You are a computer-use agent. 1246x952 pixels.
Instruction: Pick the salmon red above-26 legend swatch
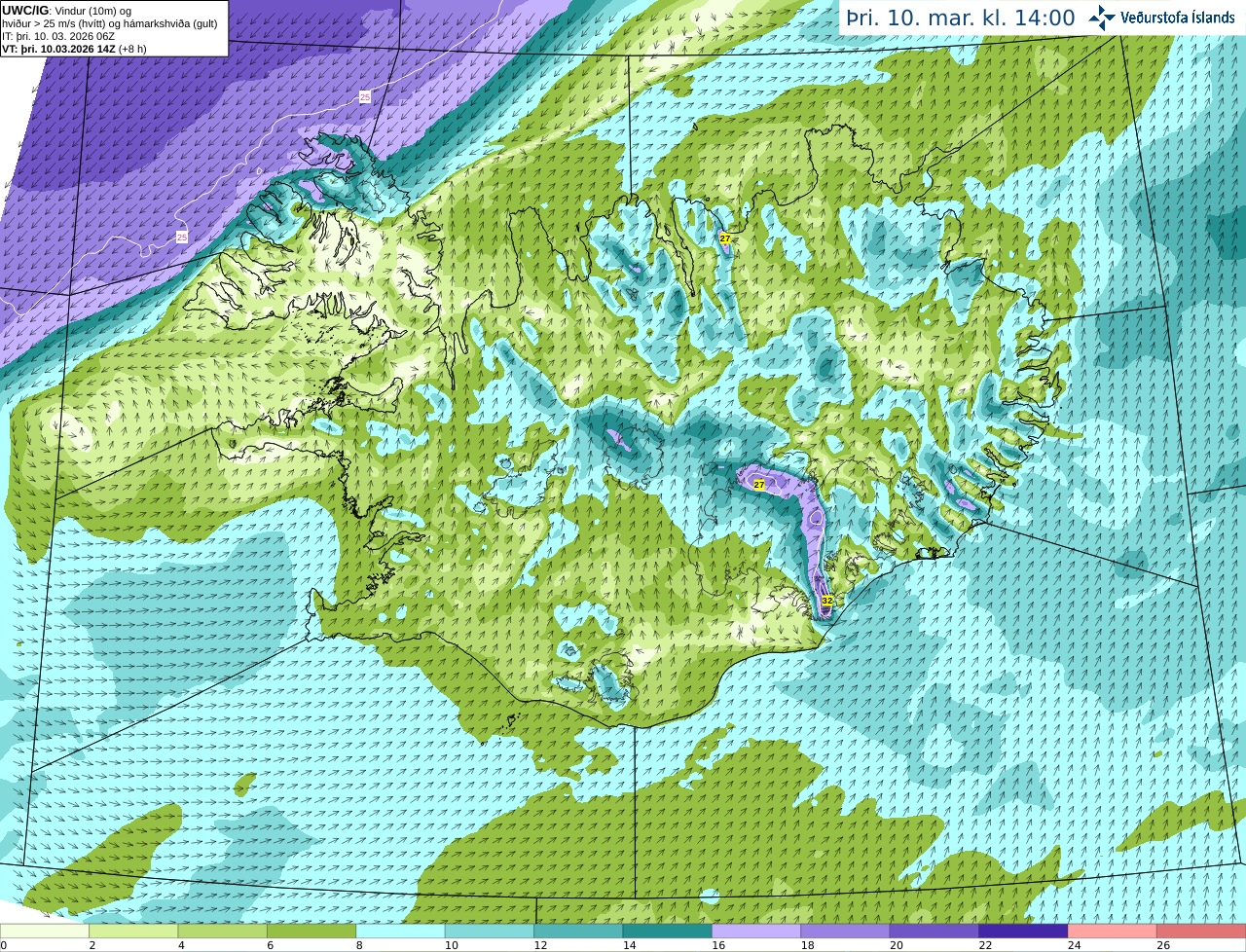click(x=1202, y=931)
